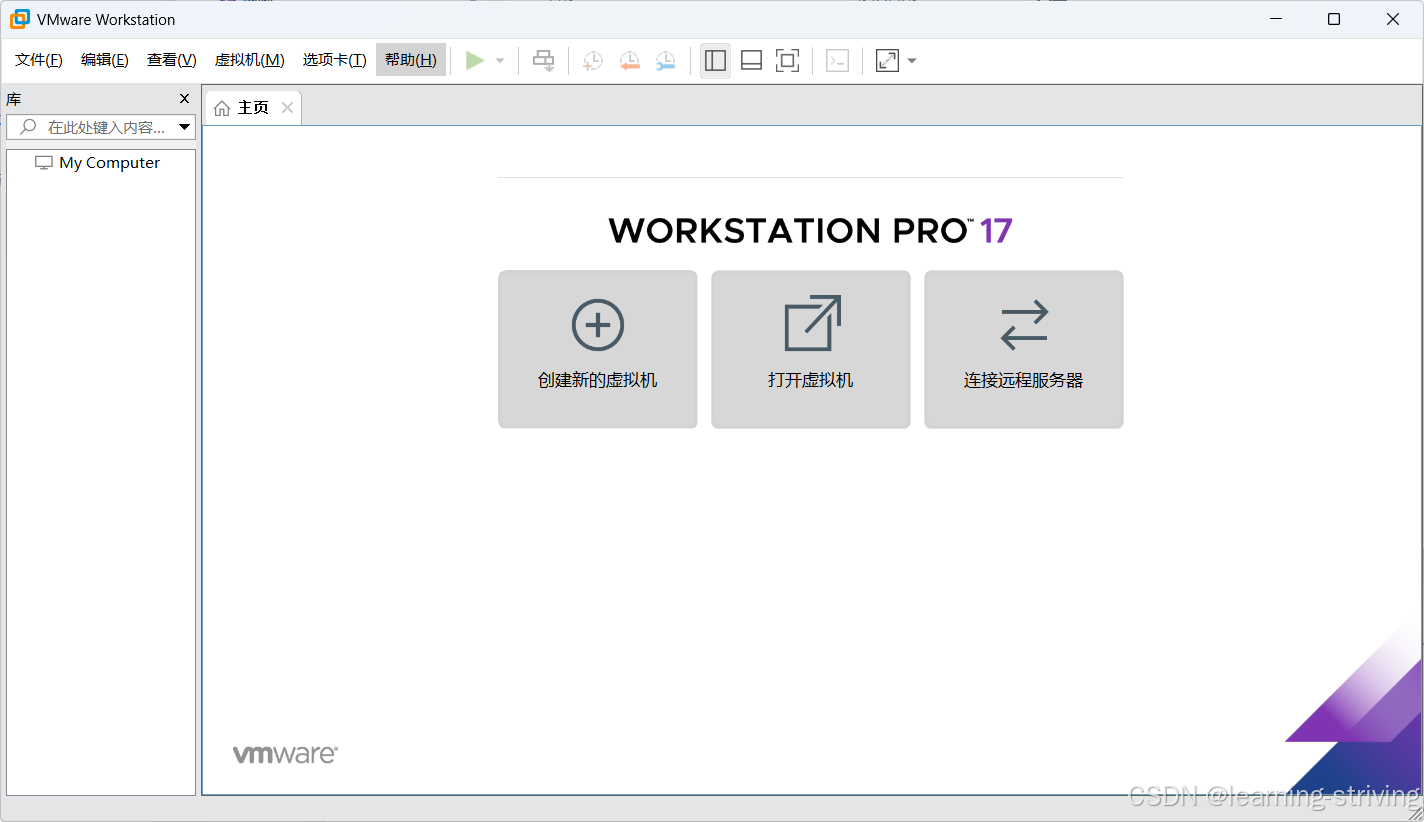Expand the library search filter dropdown
This screenshot has width=1424, height=822.
point(184,127)
